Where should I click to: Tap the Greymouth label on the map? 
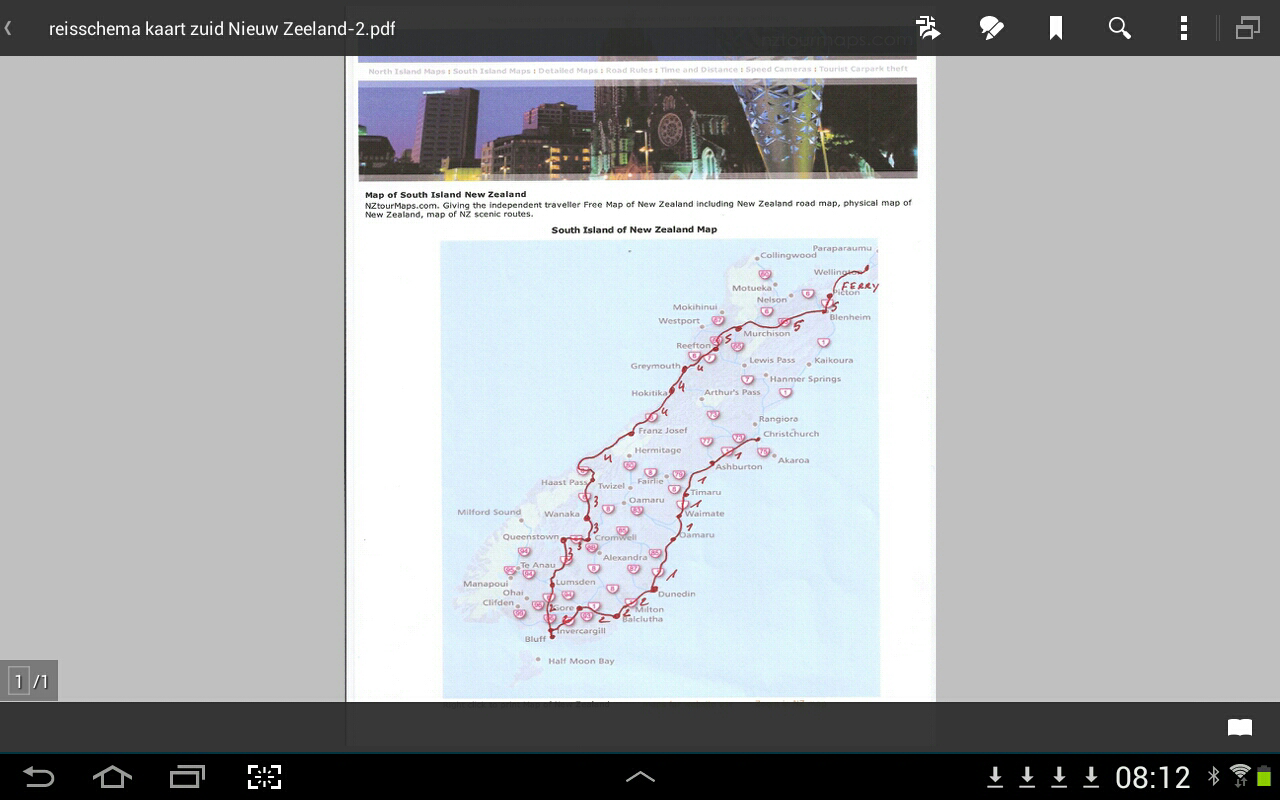click(x=655, y=366)
